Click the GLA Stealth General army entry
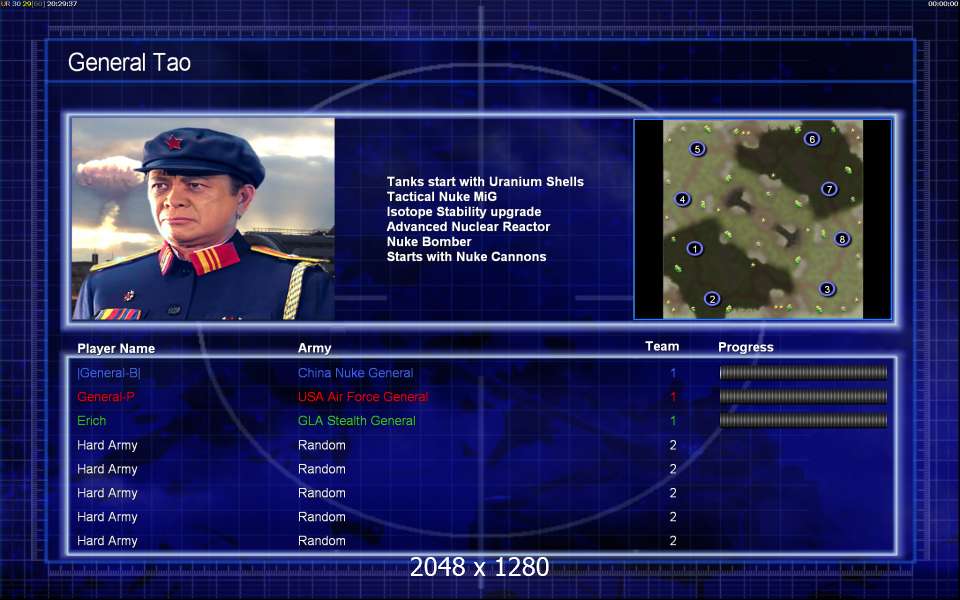 [356, 421]
